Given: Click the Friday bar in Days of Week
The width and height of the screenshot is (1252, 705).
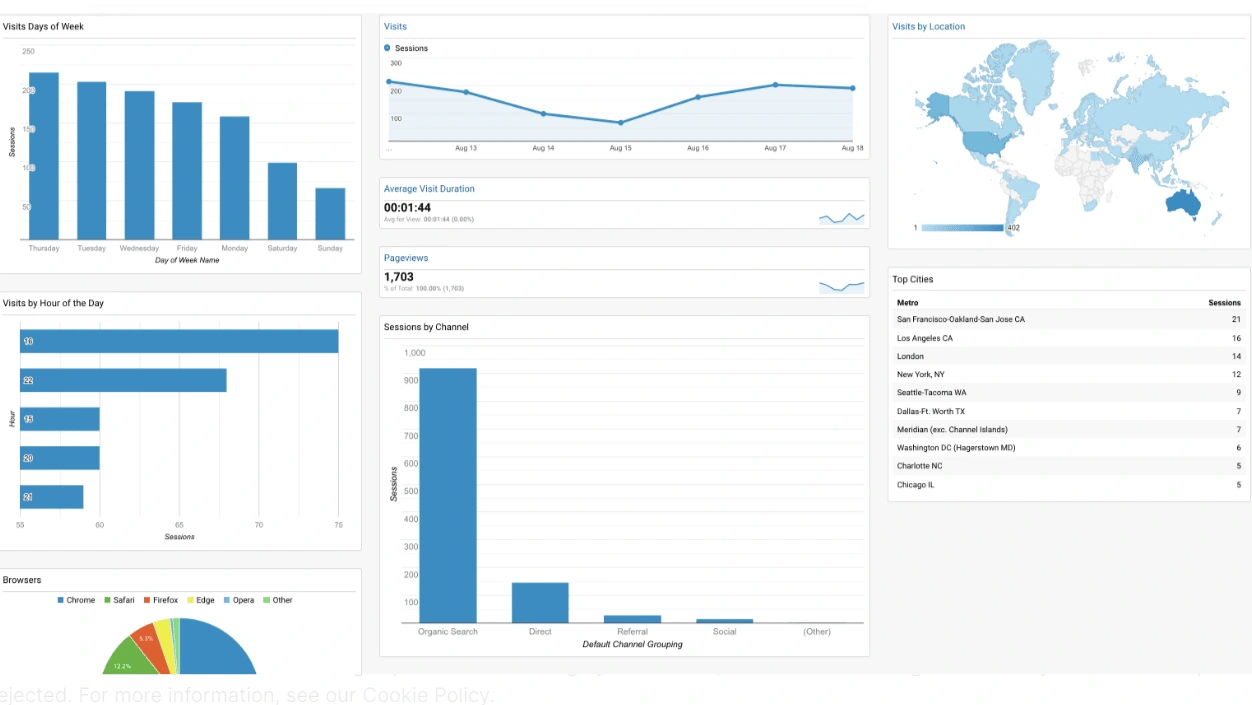Looking at the screenshot, I should pyautogui.click(x=187, y=171).
